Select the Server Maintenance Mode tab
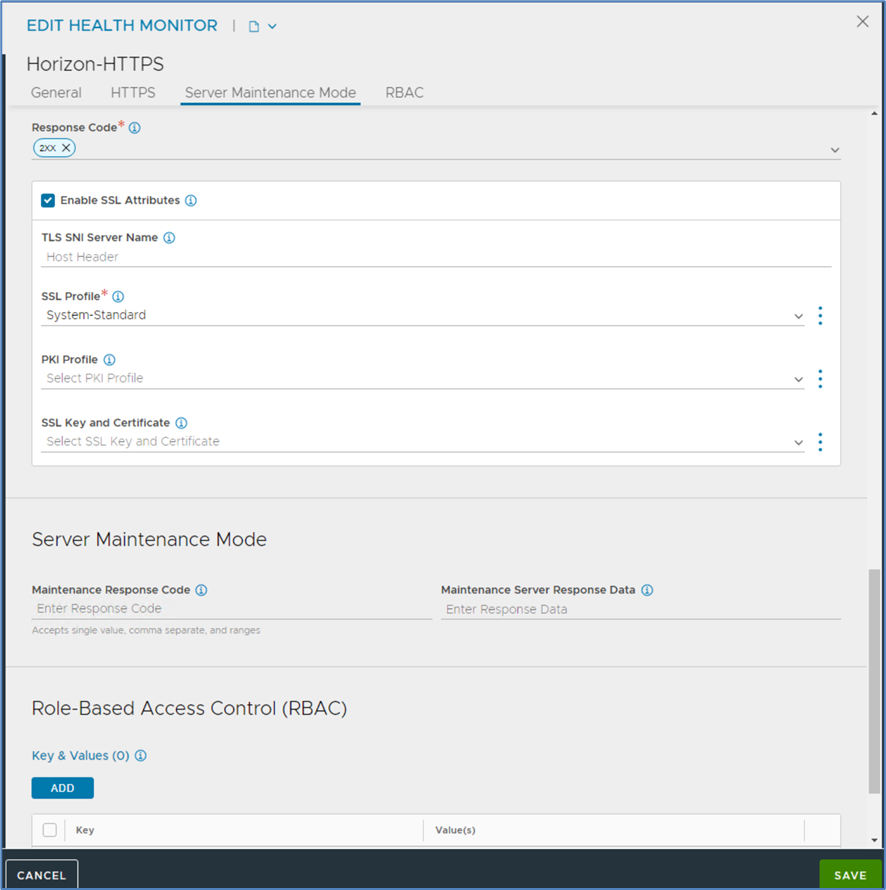Screen dimensions: 886x890 pyautogui.click(x=270, y=93)
